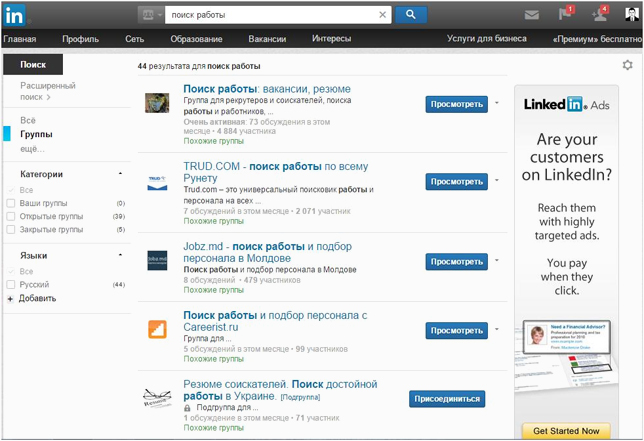Check the Открытые группы checkbox
The height and width of the screenshot is (441, 644).
(x=11, y=216)
